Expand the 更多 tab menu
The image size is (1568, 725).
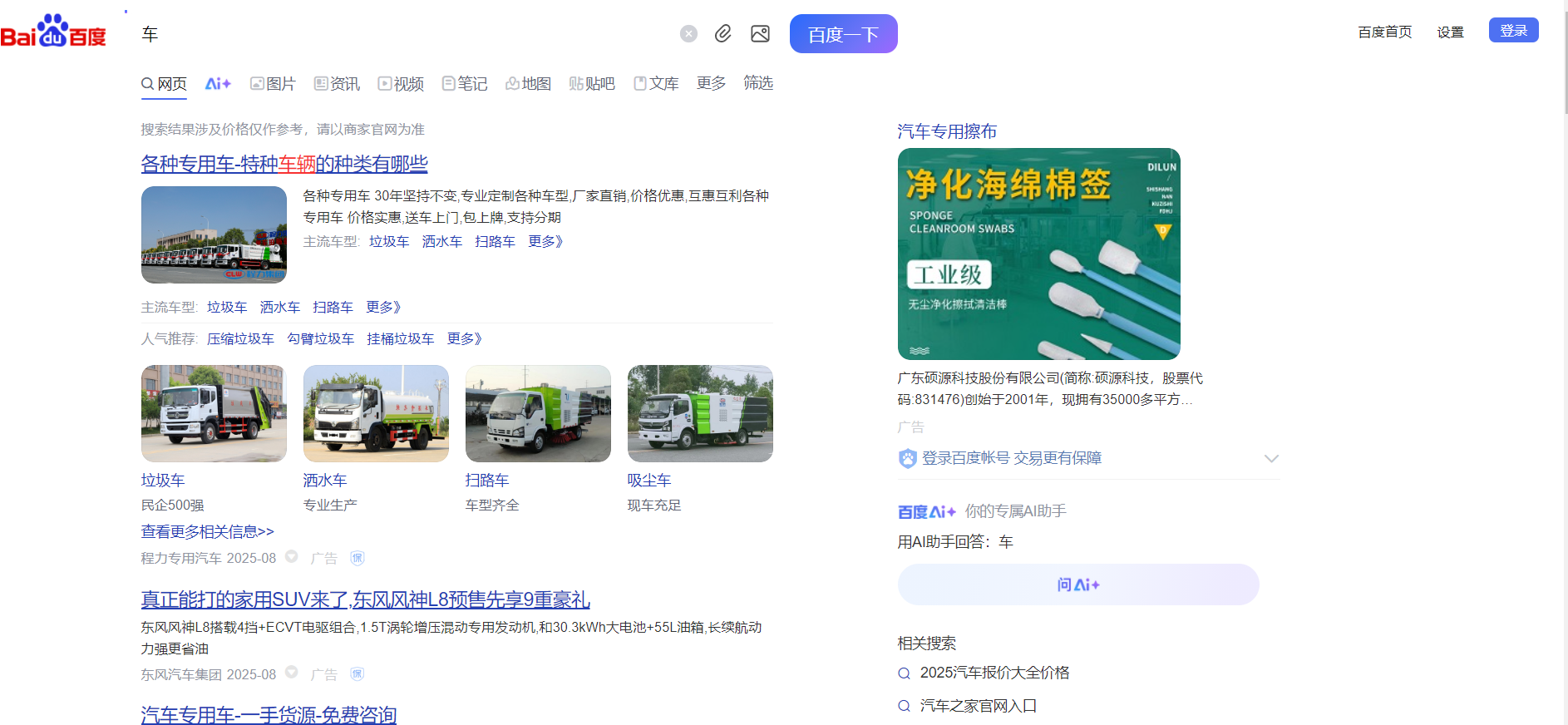point(711,83)
